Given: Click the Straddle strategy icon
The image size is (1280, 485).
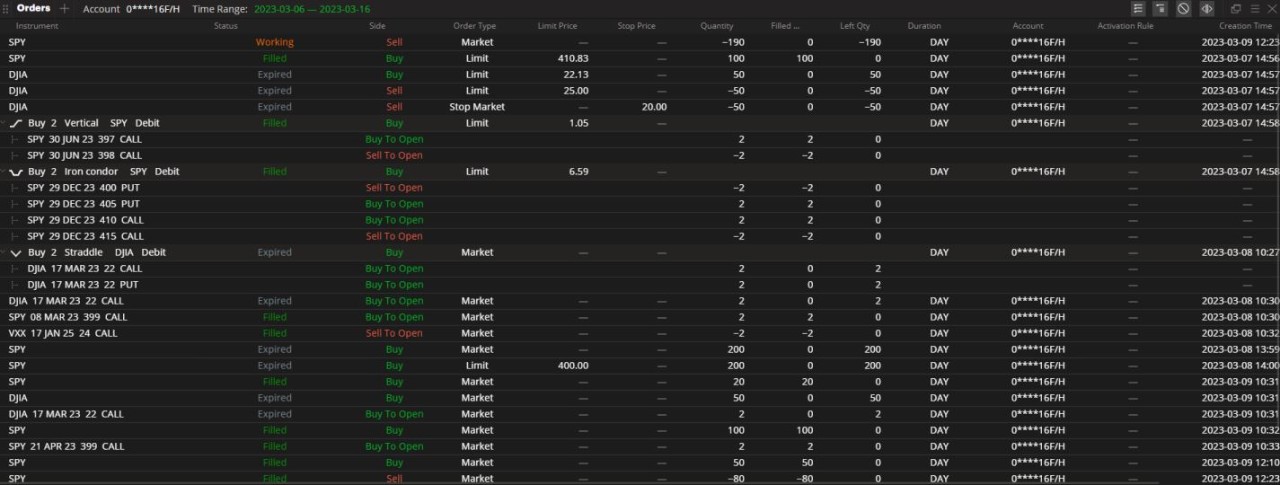Looking at the screenshot, I should [15, 253].
